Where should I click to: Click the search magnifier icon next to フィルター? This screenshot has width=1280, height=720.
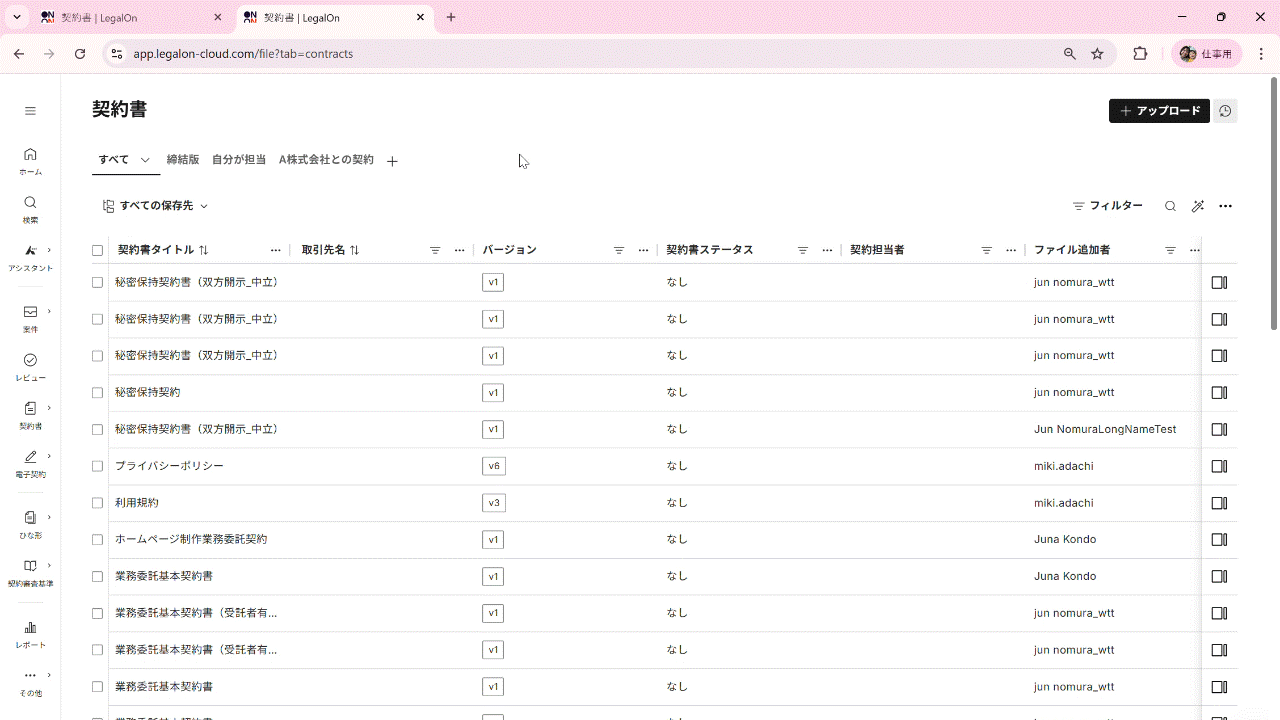(x=1170, y=206)
